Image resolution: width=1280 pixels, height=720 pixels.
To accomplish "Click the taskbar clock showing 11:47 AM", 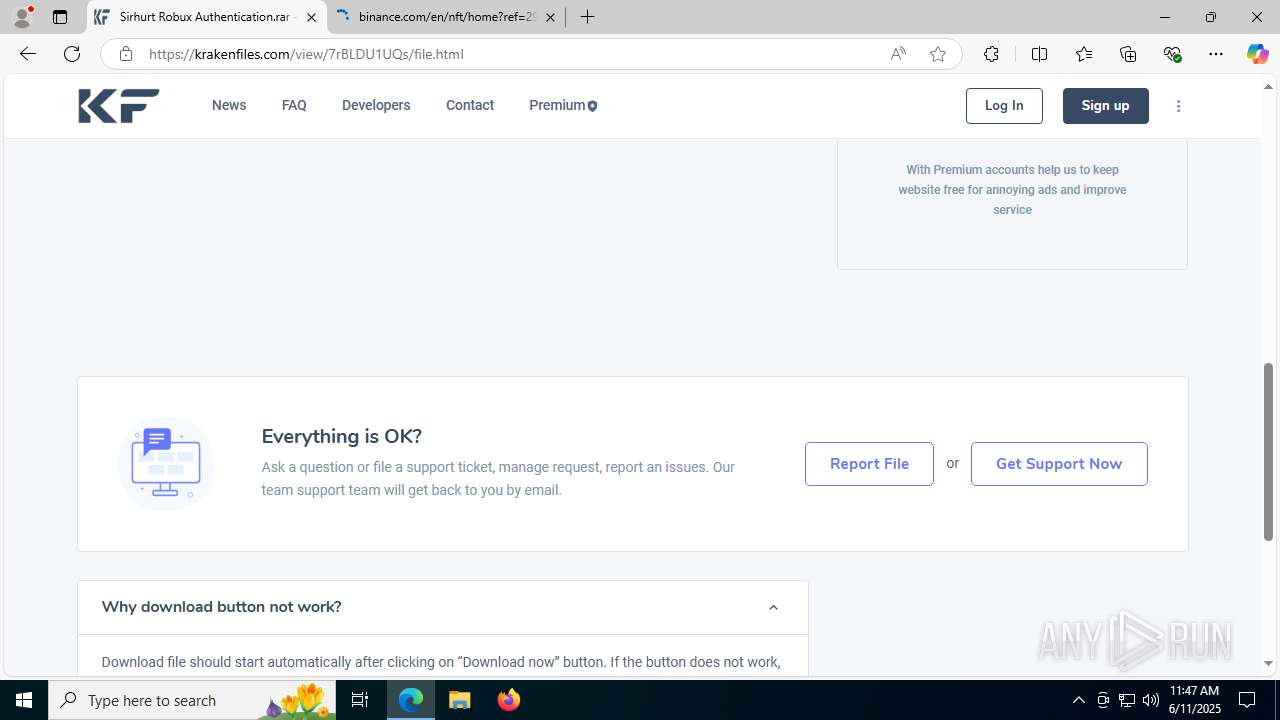I will 1194,700.
